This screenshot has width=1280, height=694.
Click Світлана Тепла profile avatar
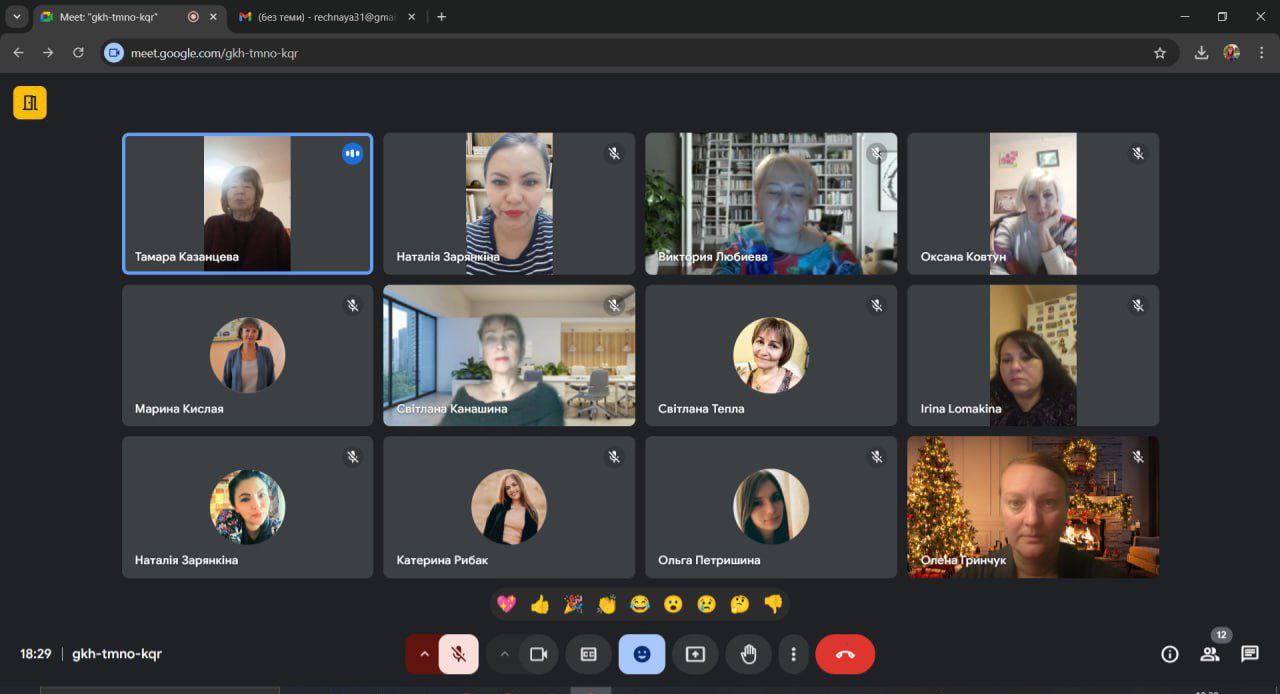tap(771, 355)
